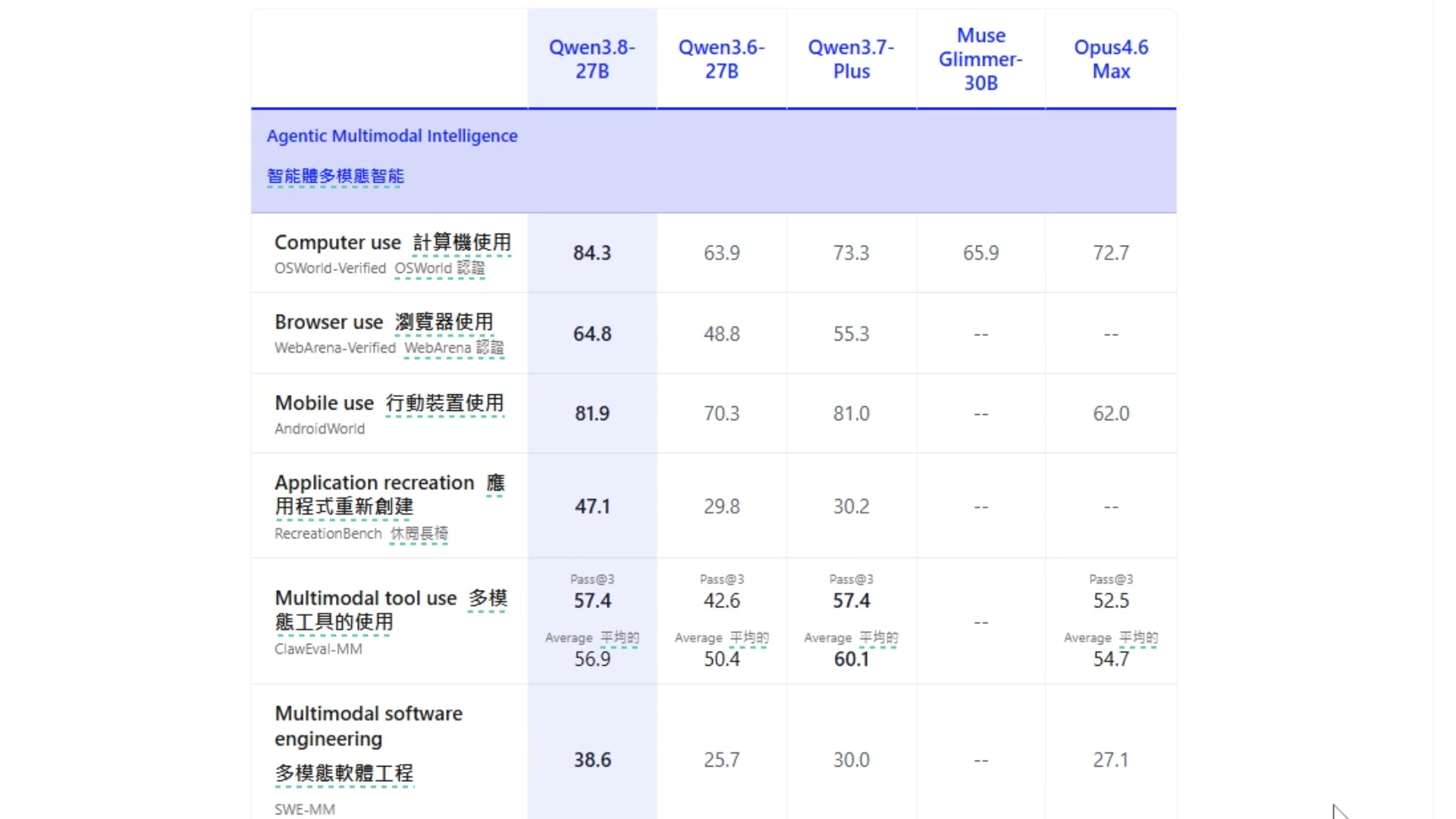This screenshot has height=819, width=1456.
Task: Click the Opus4.6 Max column header
Action: [x=1111, y=59]
